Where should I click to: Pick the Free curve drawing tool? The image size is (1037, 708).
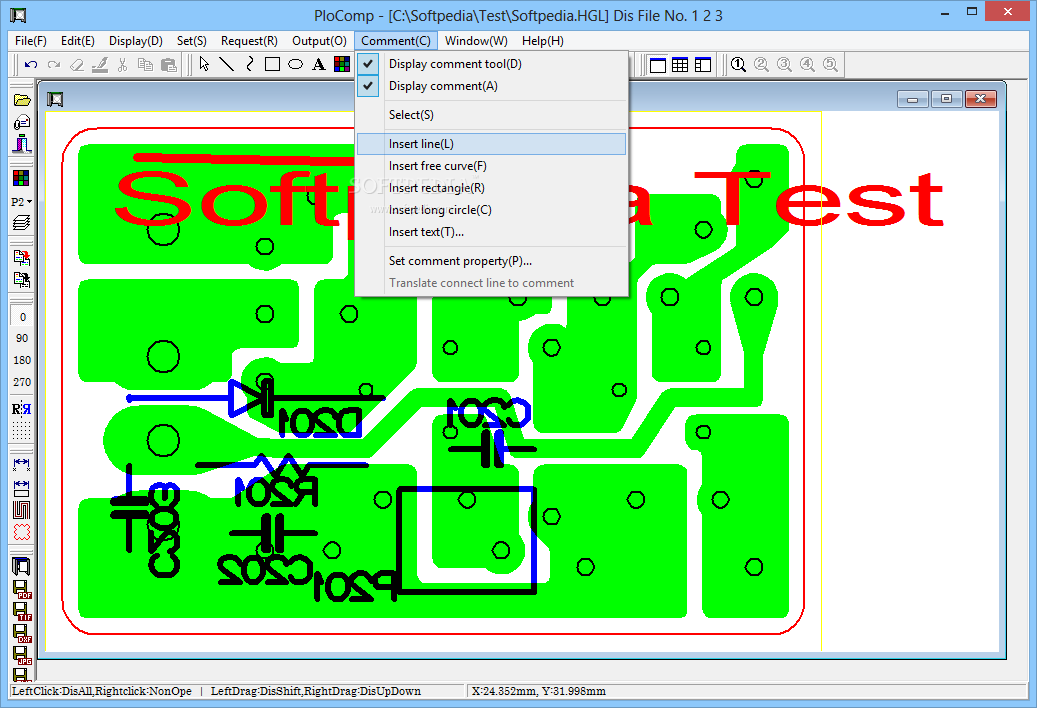(x=249, y=64)
